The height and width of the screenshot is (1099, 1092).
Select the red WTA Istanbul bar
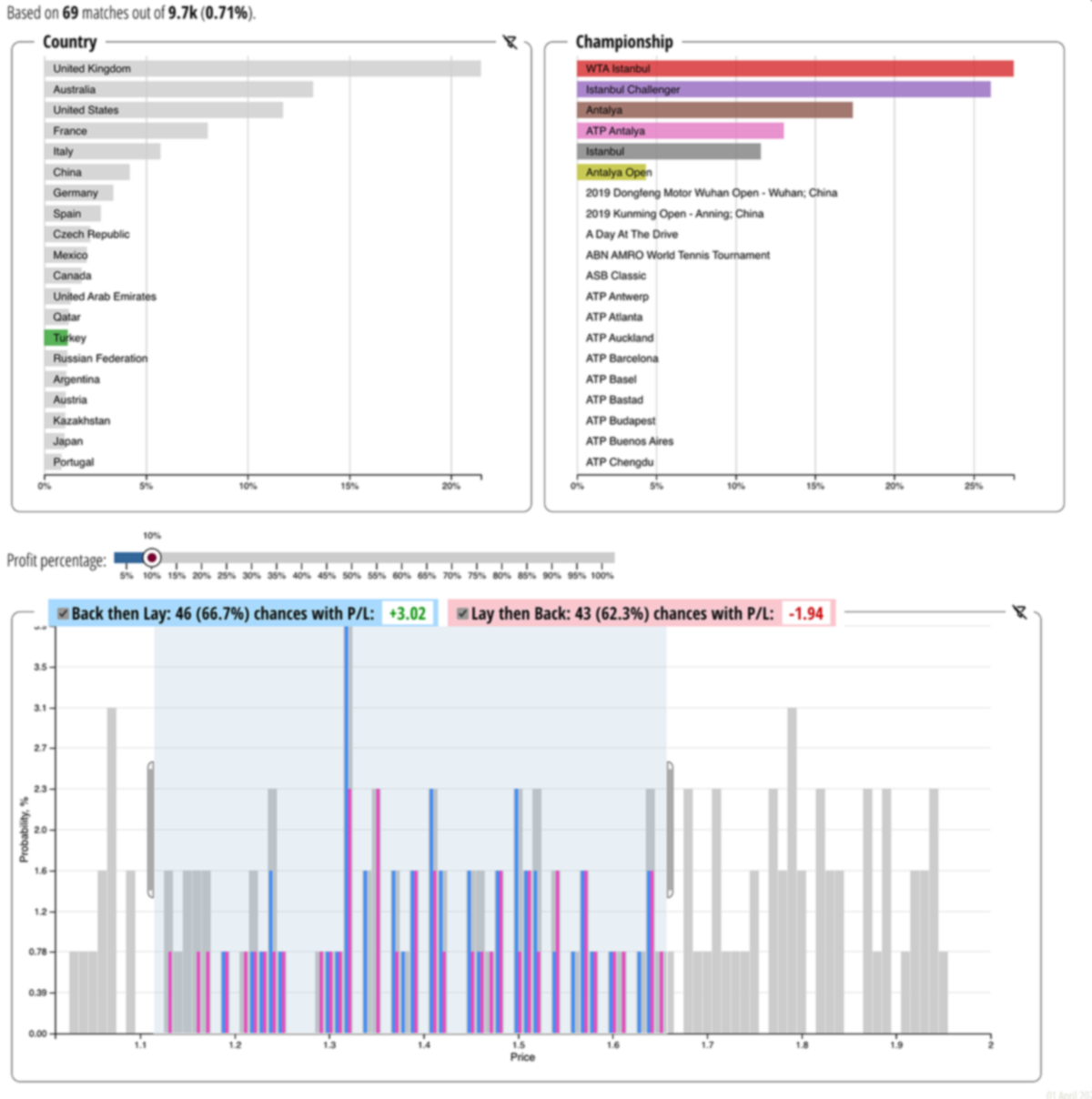tap(795, 69)
